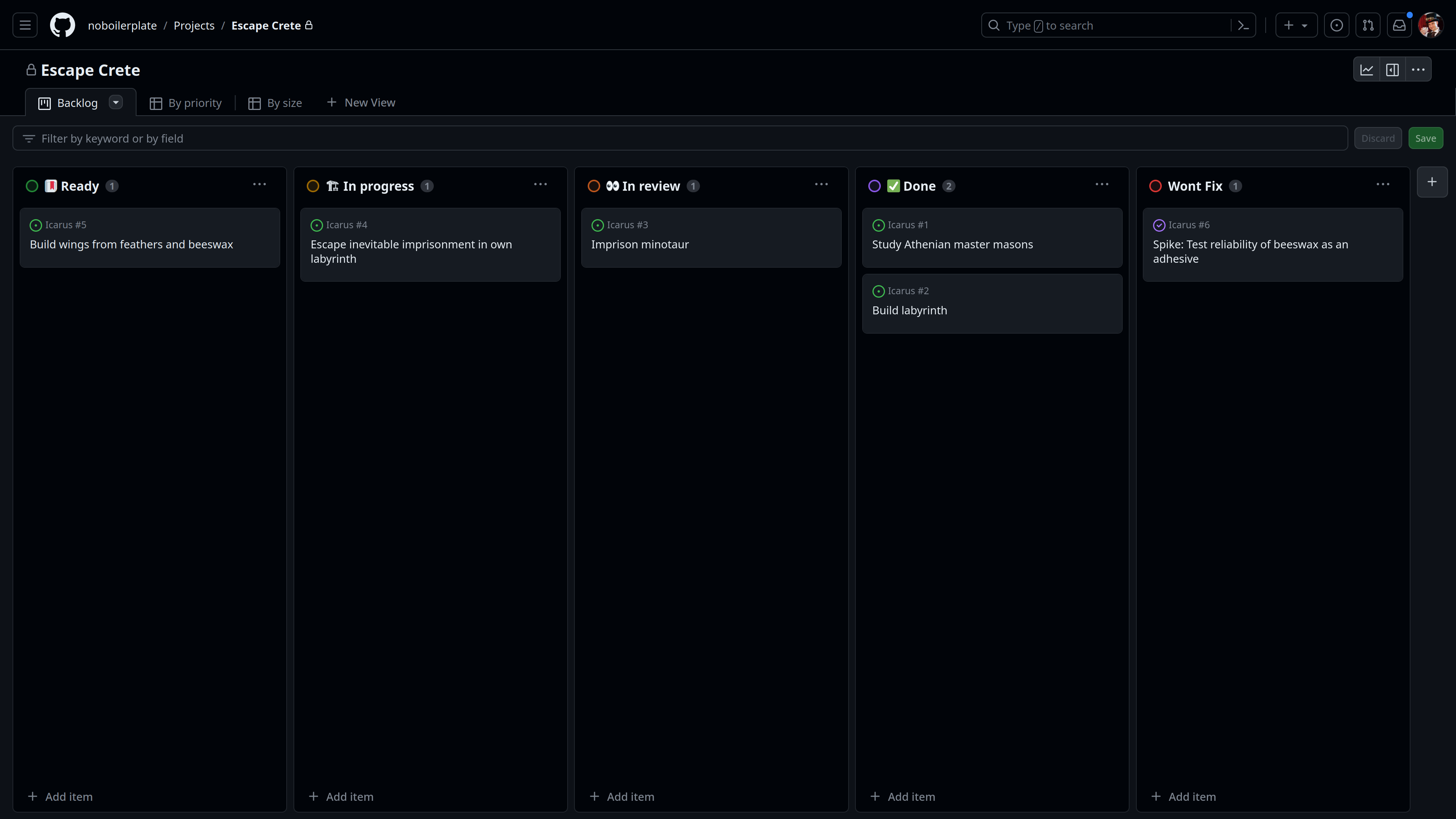
Task: Click open issue icon on Icarus #5 card
Action: point(36,226)
